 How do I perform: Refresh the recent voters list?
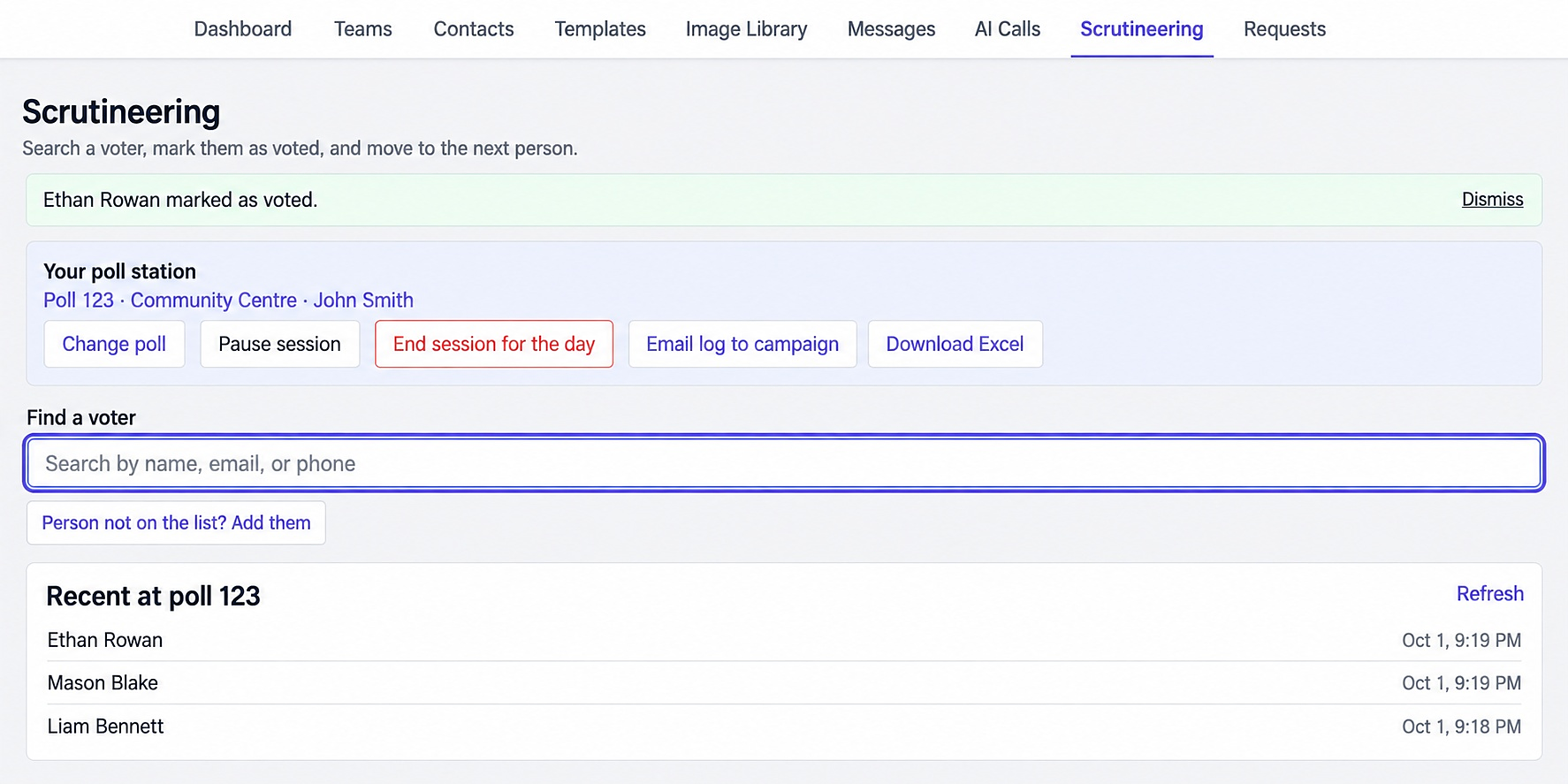click(x=1490, y=594)
